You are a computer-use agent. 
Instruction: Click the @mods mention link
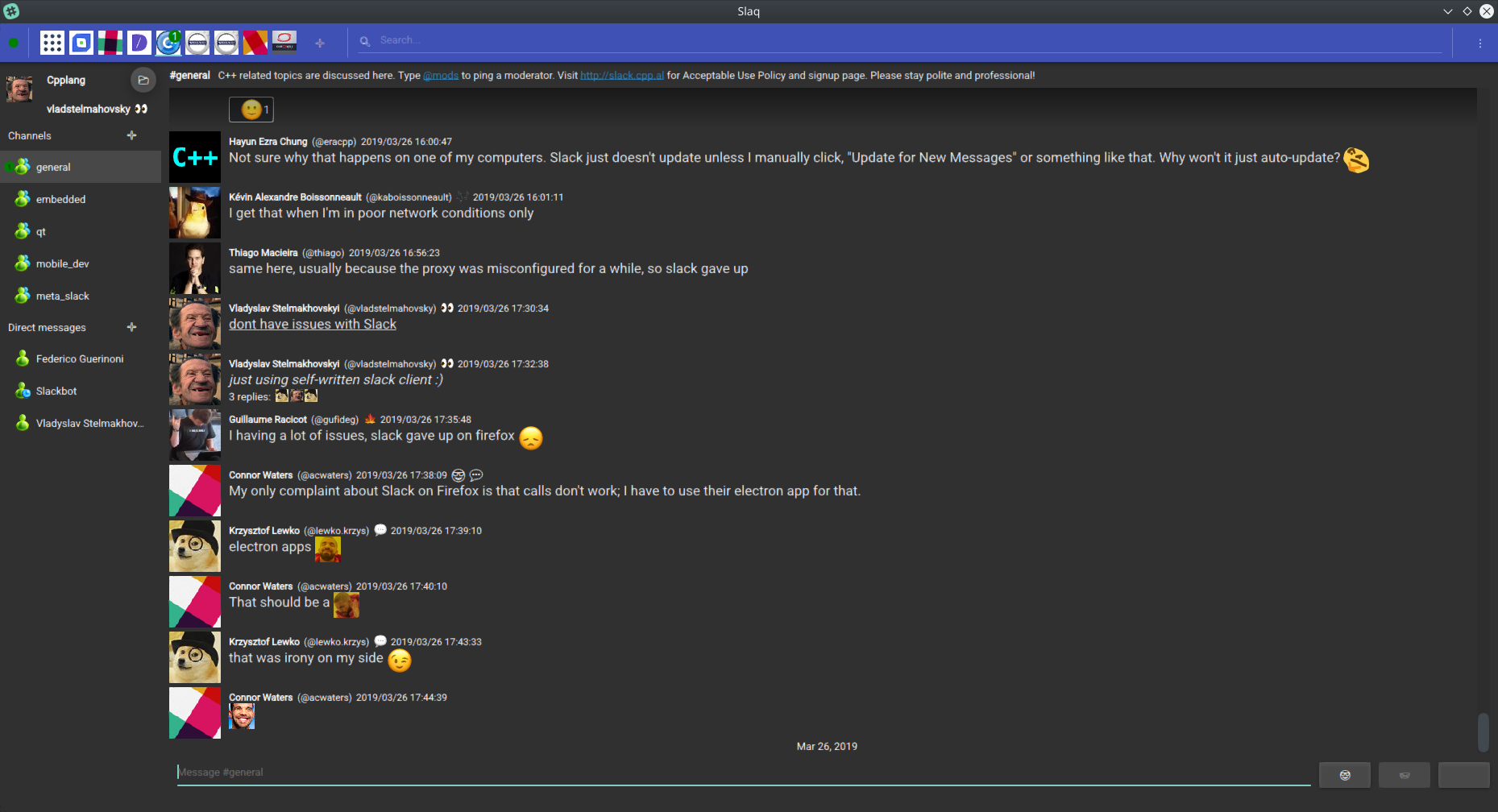[441, 76]
